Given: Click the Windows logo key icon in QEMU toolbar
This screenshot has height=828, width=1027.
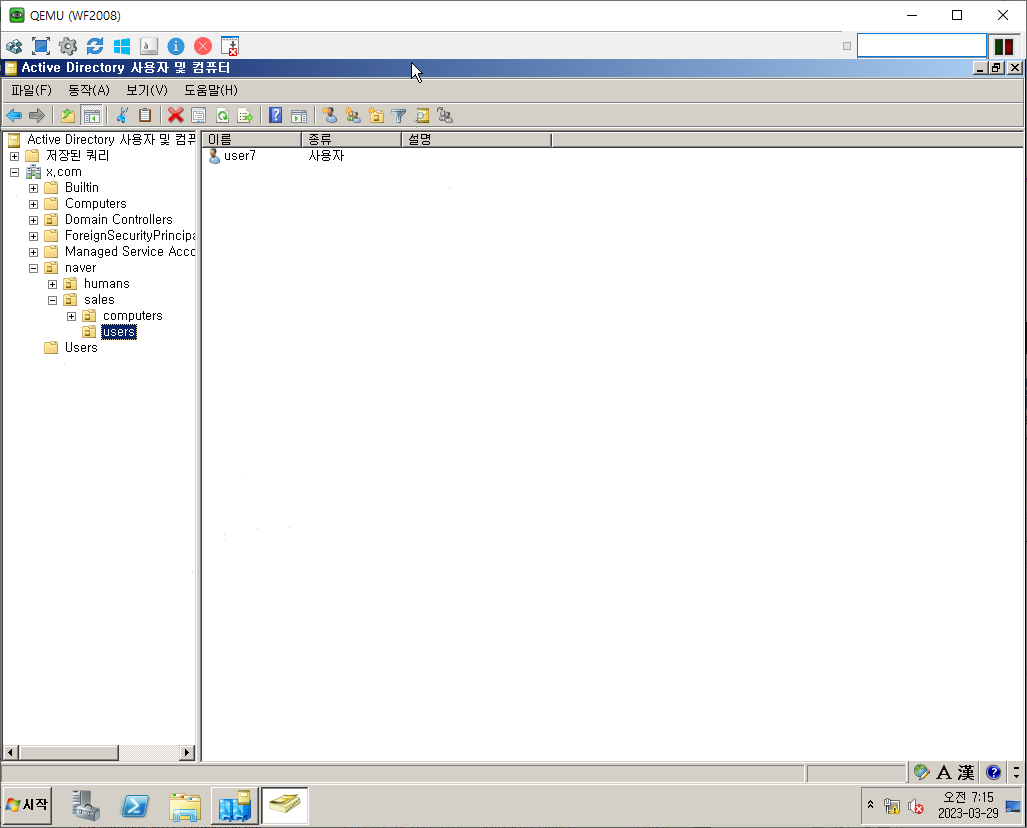Looking at the screenshot, I should coord(122,47).
